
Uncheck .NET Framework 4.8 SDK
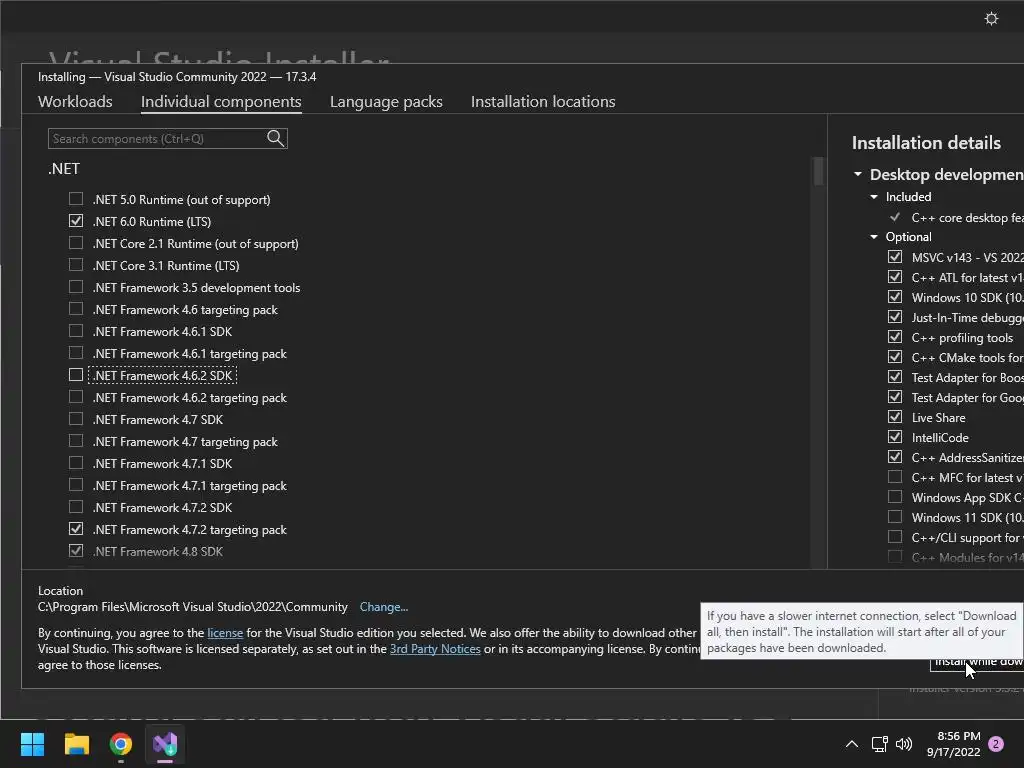click(76, 551)
